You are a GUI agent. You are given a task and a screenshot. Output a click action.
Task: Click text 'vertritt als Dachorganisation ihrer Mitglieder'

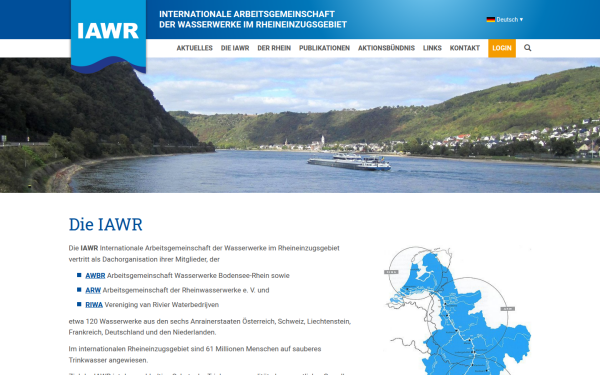(138, 259)
